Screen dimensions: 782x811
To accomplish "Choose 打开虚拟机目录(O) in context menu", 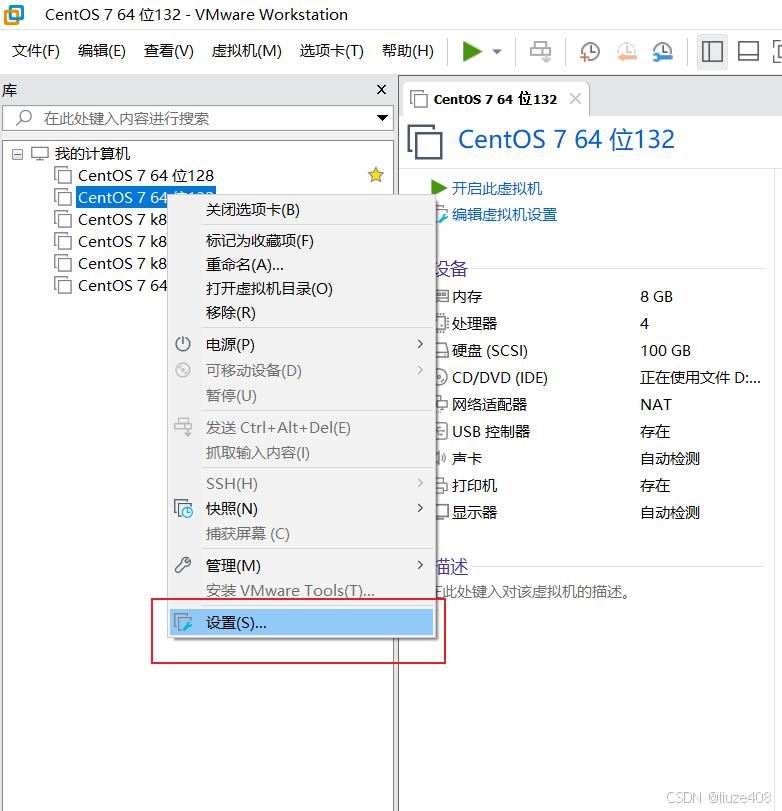I will (302, 289).
